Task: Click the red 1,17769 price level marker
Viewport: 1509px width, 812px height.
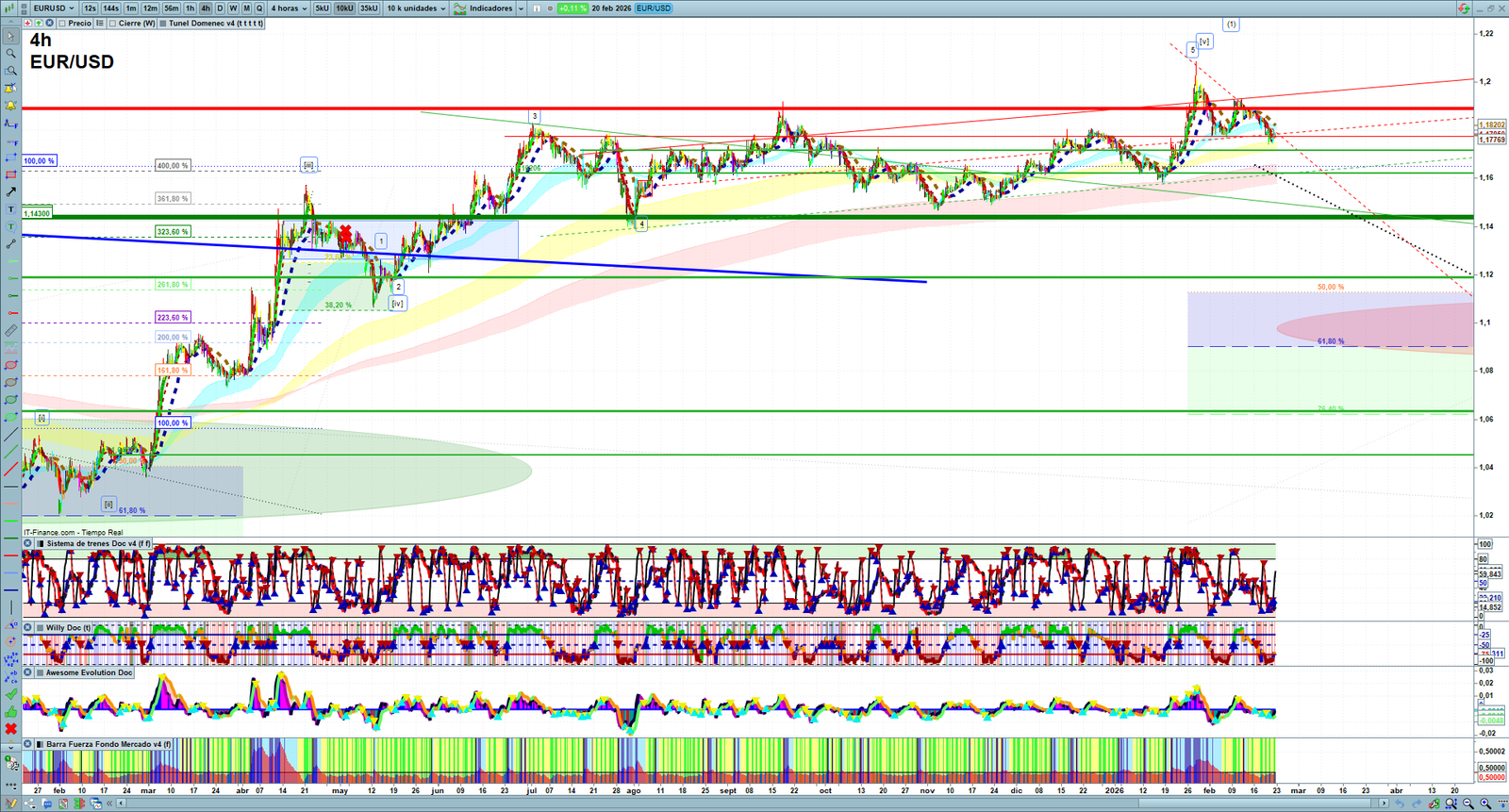Action: [x=1491, y=140]
